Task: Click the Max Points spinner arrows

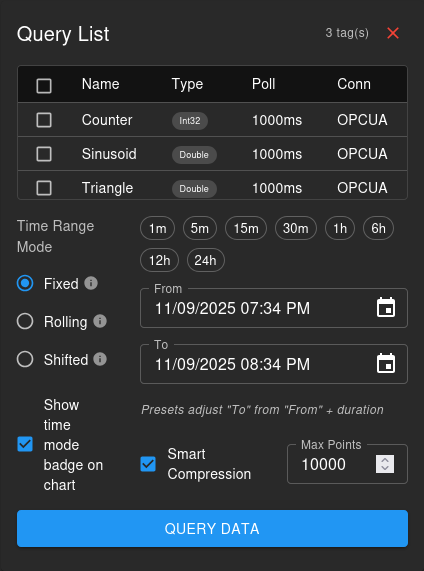Action: click(385, 464)
